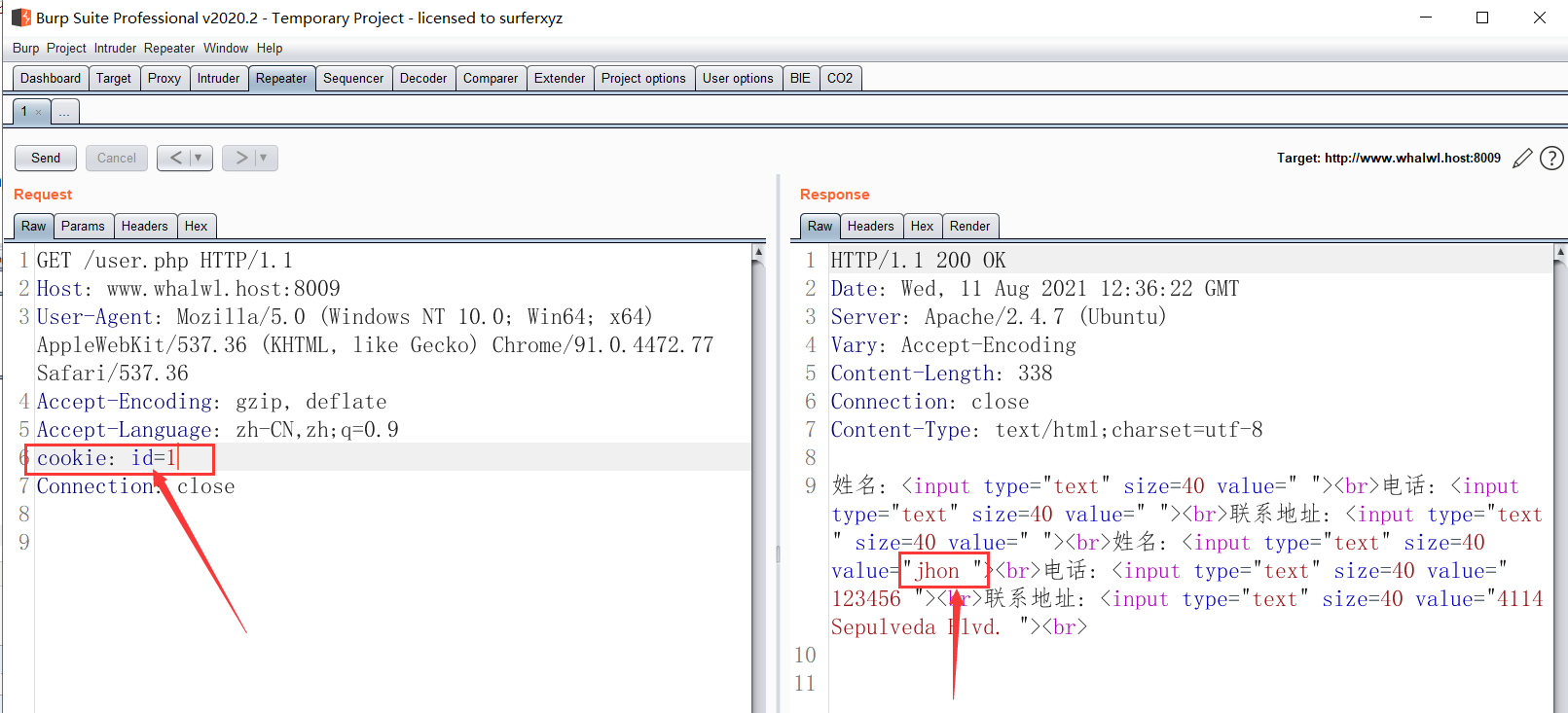Select the Repeater tool tab
The image size is (1568, 713).
click(281, 79)
